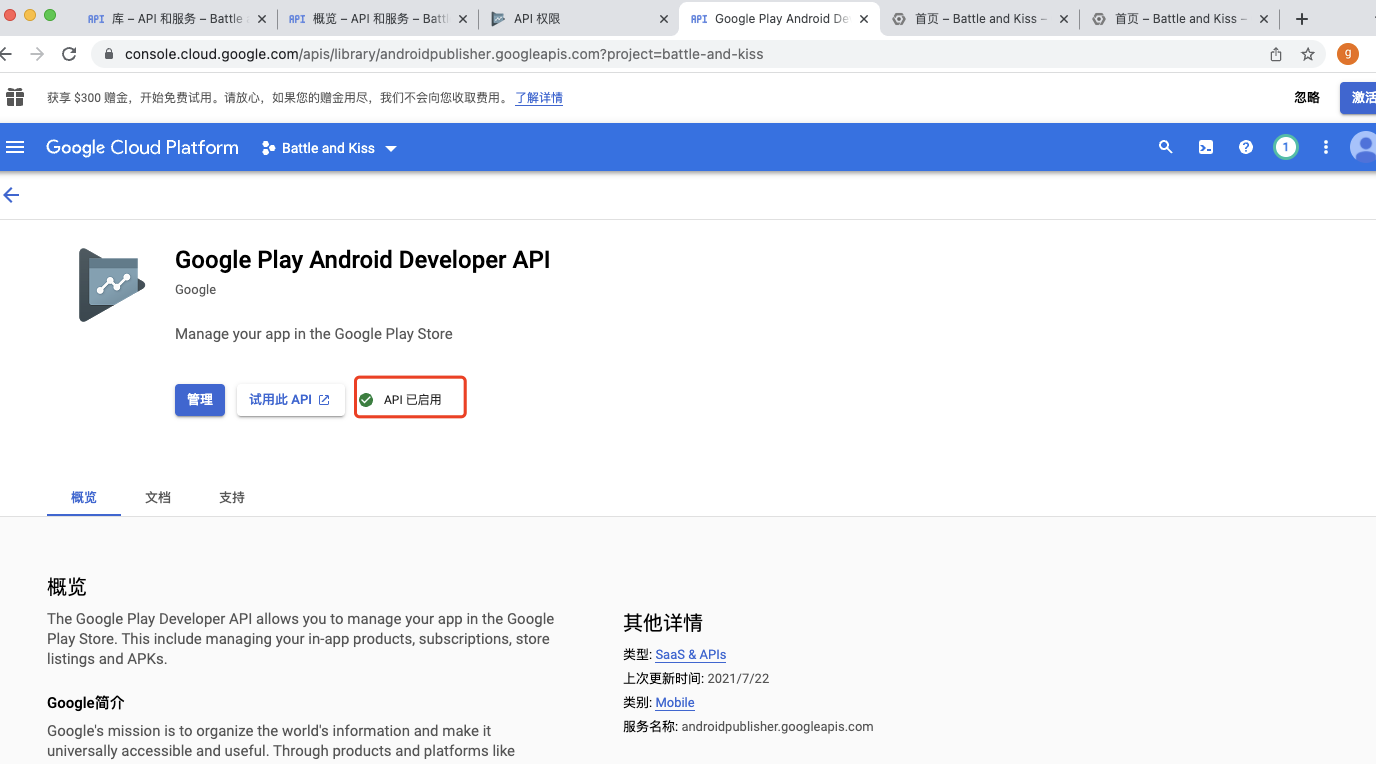
Task: Click the service name androidpublisher.googleapis.com
Action: 777,727
